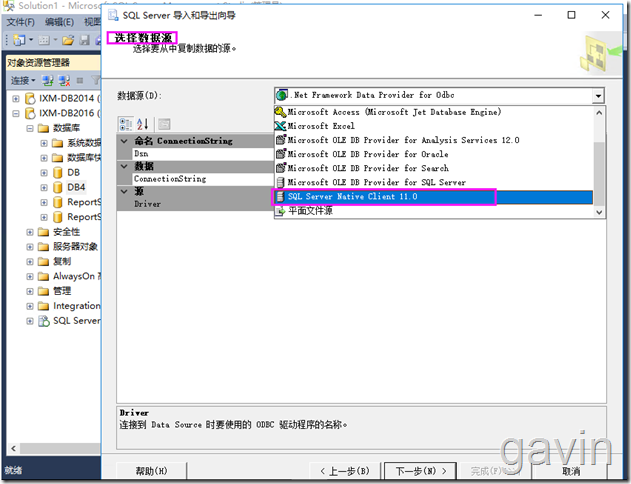Select the 系统数据库 folder icon
This screenshot has height=484, width=631.
point(58,143)
